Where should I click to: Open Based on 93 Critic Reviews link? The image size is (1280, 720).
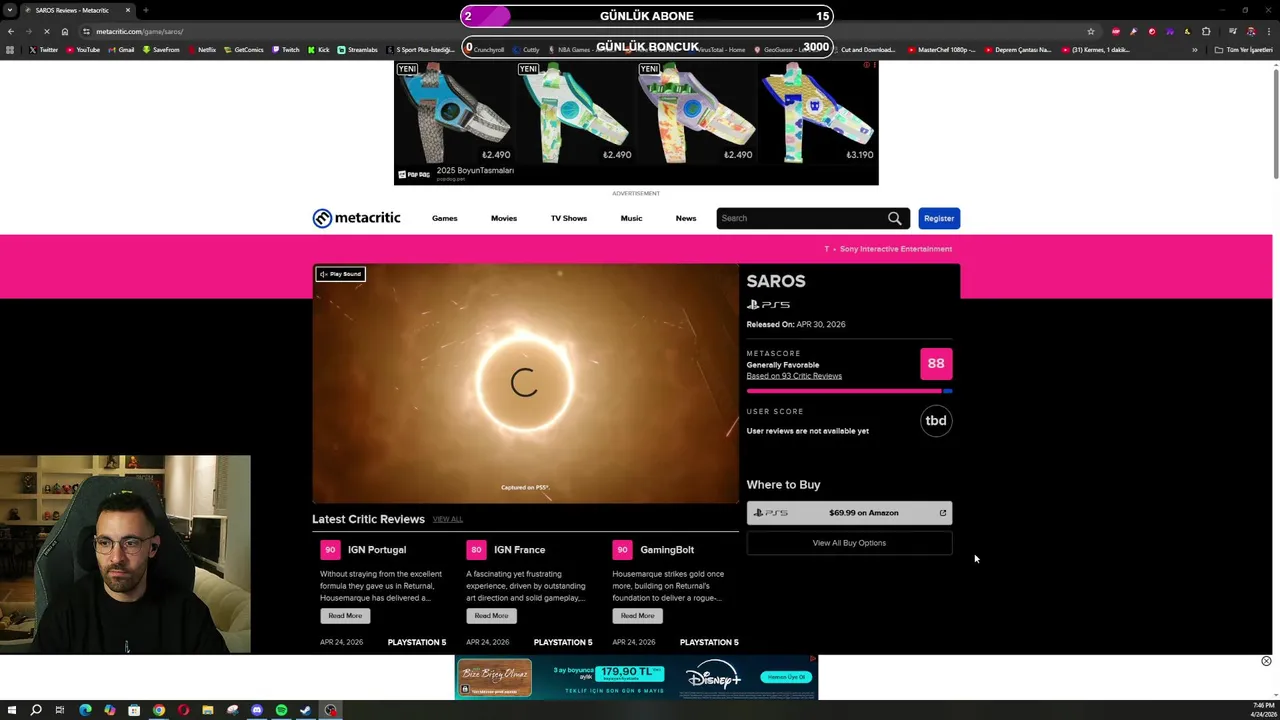(x=794, y=376)
